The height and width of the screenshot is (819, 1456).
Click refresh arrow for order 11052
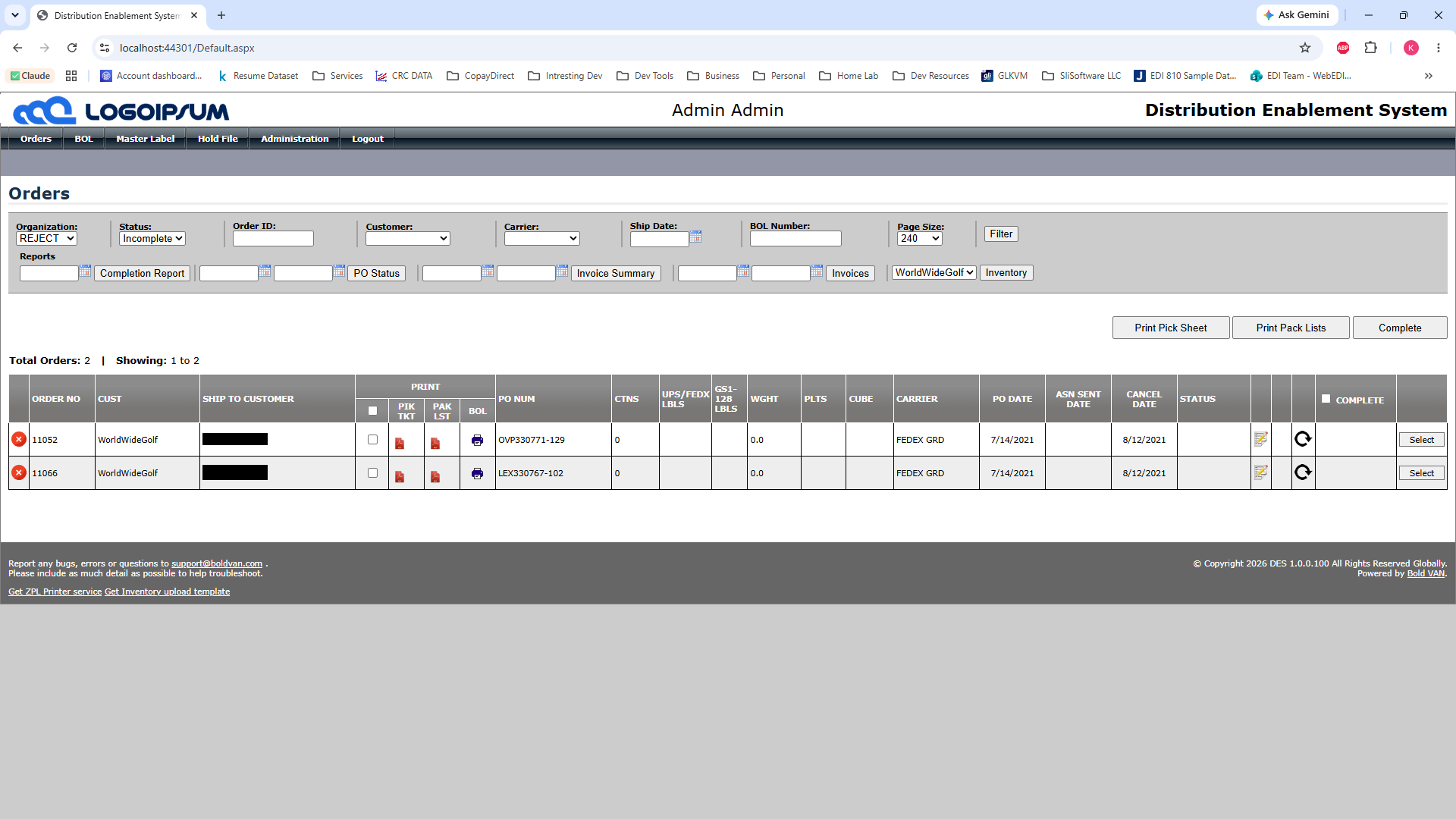point(1303,438)
